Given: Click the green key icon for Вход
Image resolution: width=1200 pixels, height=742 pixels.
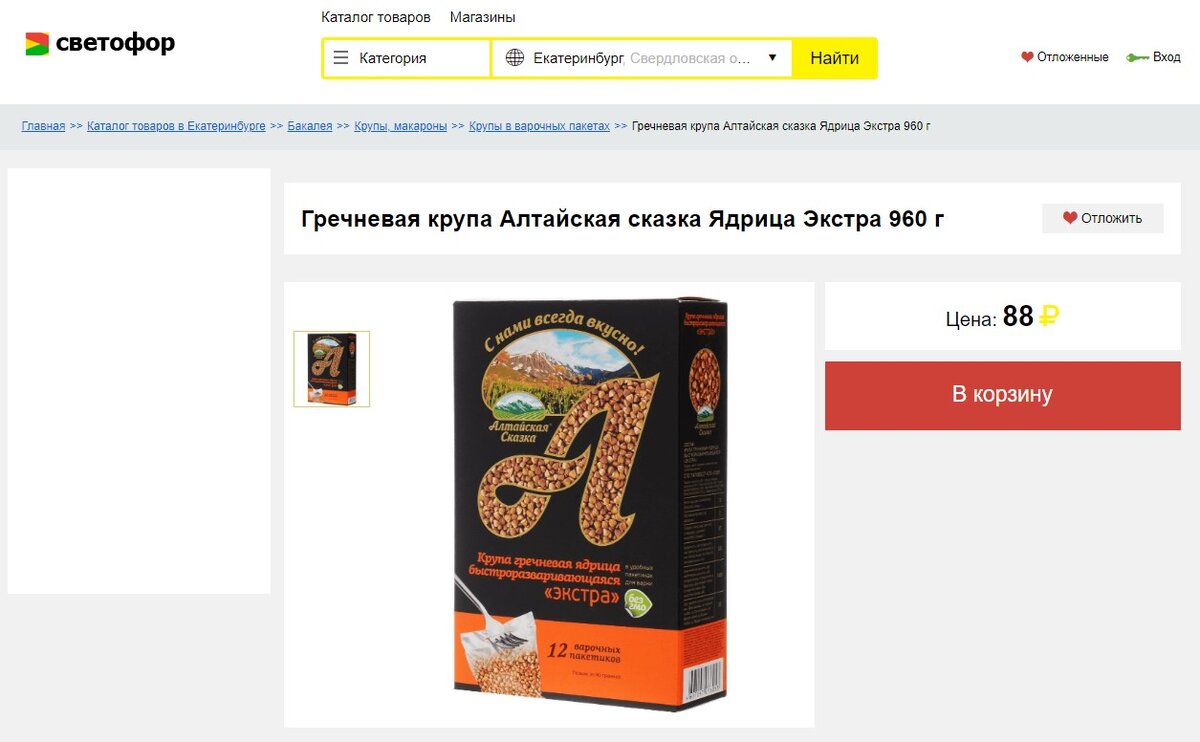Looking at the screenshot, I should pyautogui.click(x=1137, y=57).
